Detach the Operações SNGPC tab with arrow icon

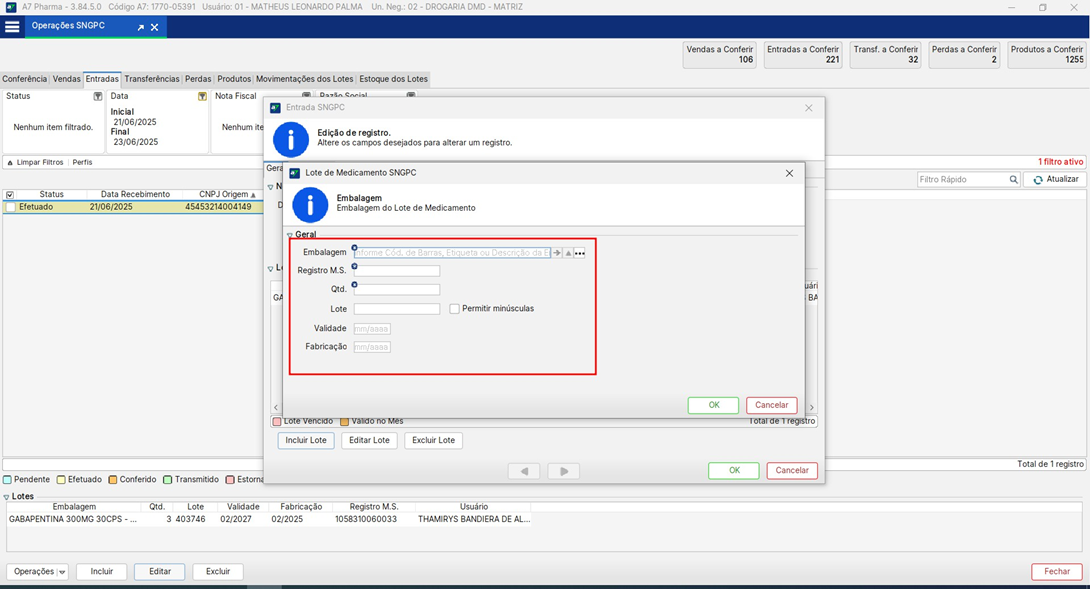pos(141,27)
